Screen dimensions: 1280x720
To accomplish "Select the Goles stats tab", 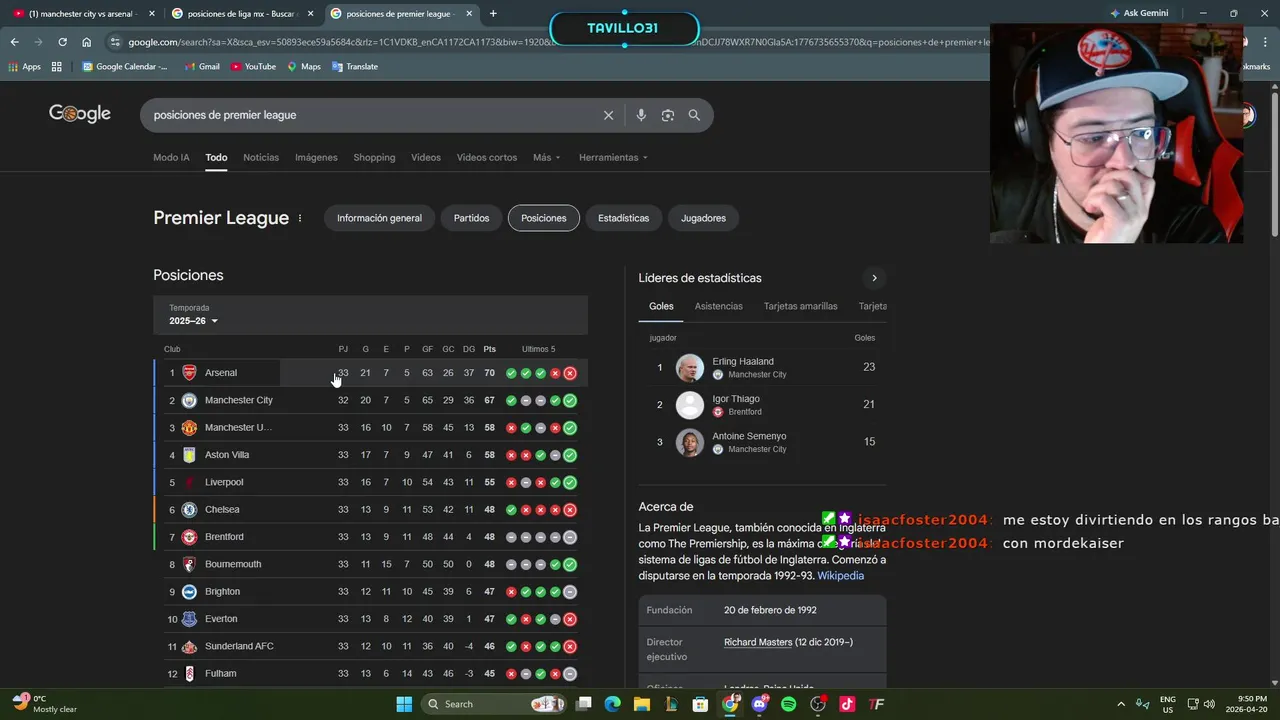I will (661, 306).
